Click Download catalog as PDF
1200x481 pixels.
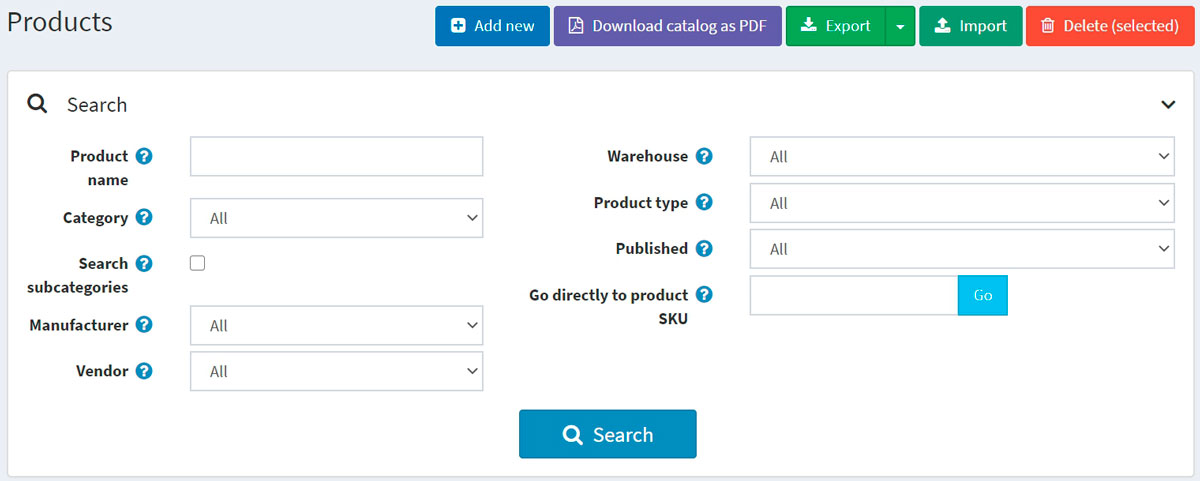(x=667, y=26)
